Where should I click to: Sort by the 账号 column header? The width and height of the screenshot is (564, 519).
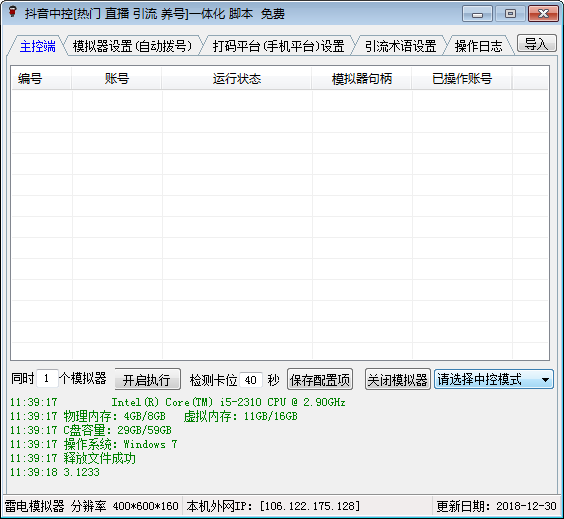pyautogui.click(x=117, y=78)
